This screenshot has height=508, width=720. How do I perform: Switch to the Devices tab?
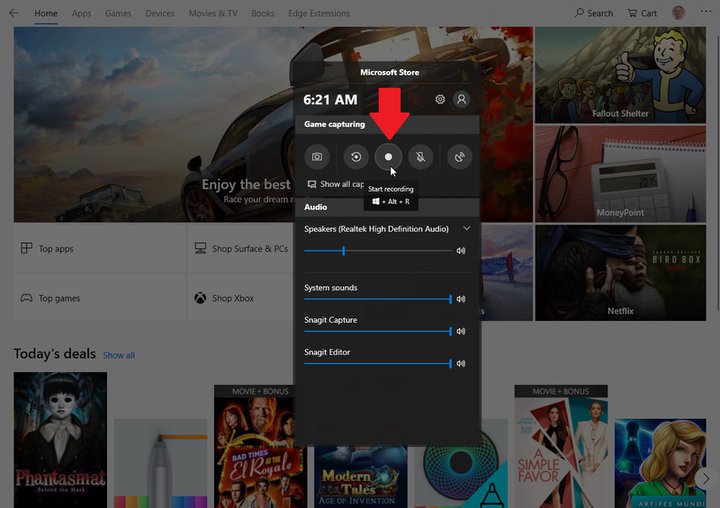click(160, 13)
